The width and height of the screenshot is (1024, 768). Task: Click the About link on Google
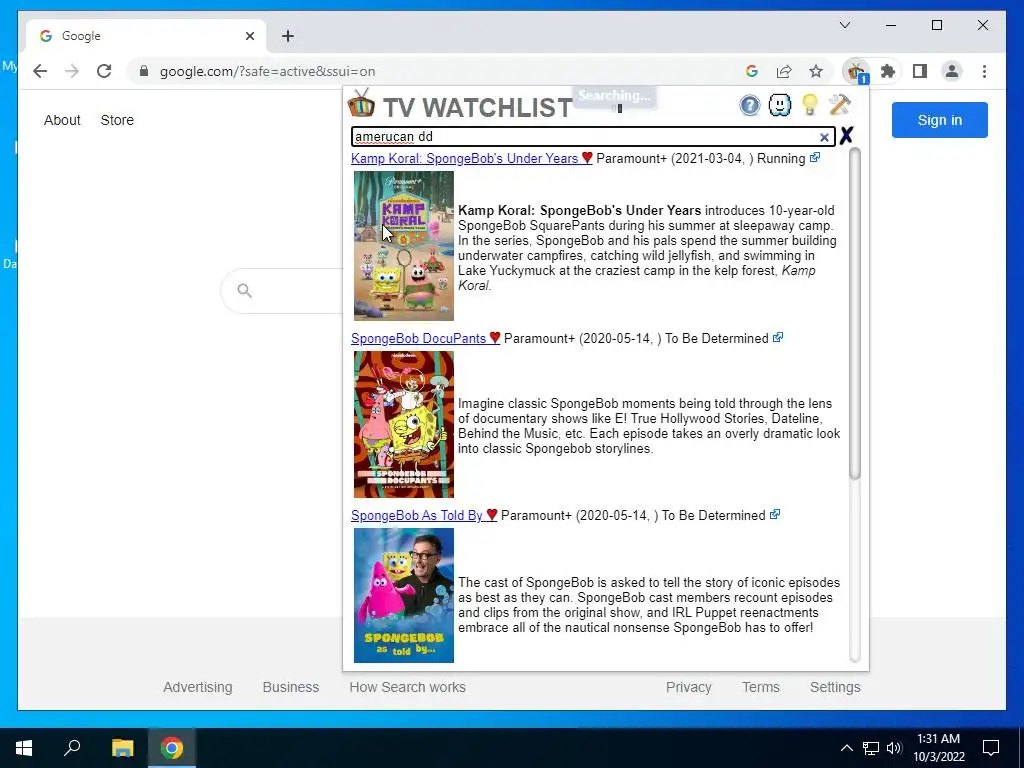click(62, 120)
